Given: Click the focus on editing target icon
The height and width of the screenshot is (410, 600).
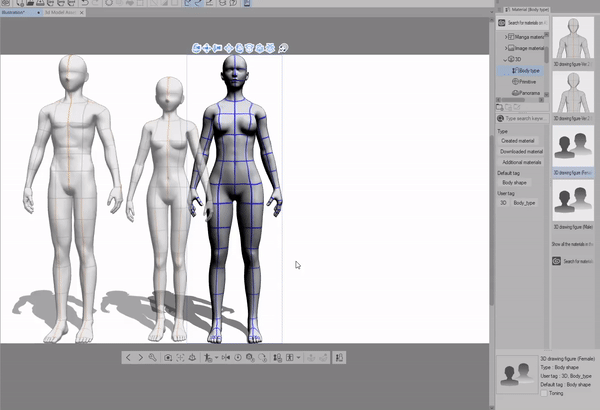Looking at the screenshot, I should tap(180, 358).
